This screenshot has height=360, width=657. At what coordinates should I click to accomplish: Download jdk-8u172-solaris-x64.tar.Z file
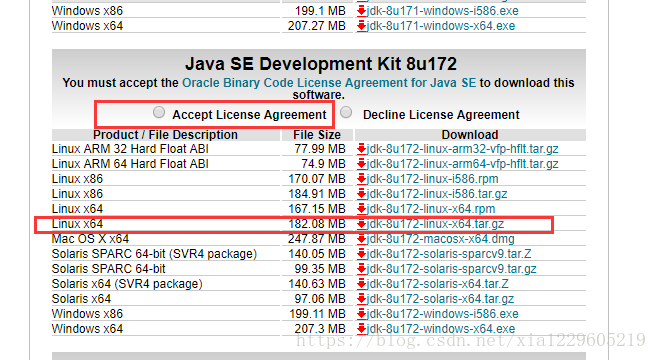point(437,284)
